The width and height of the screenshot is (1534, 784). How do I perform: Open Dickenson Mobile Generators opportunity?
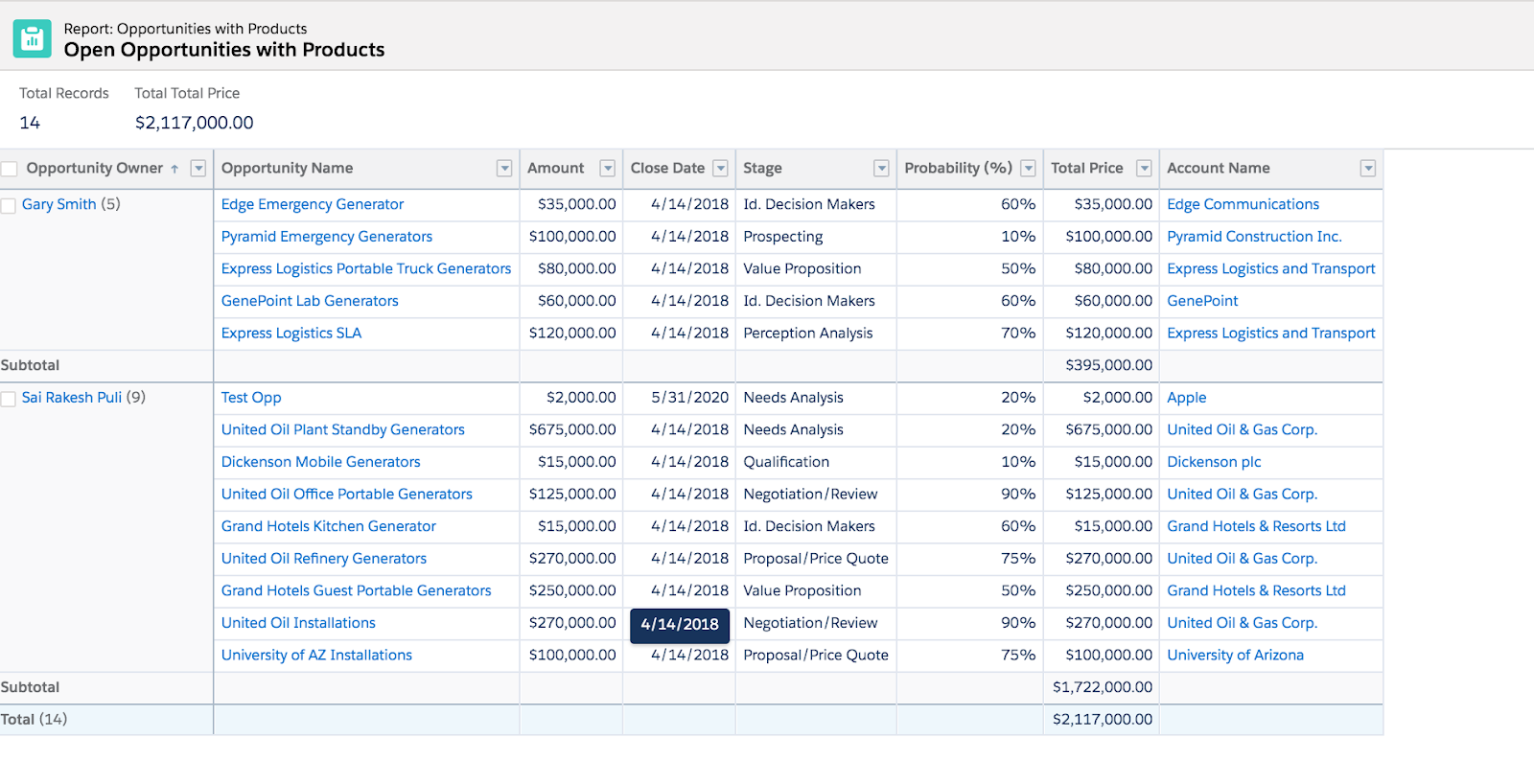click(x=321, y=462)
